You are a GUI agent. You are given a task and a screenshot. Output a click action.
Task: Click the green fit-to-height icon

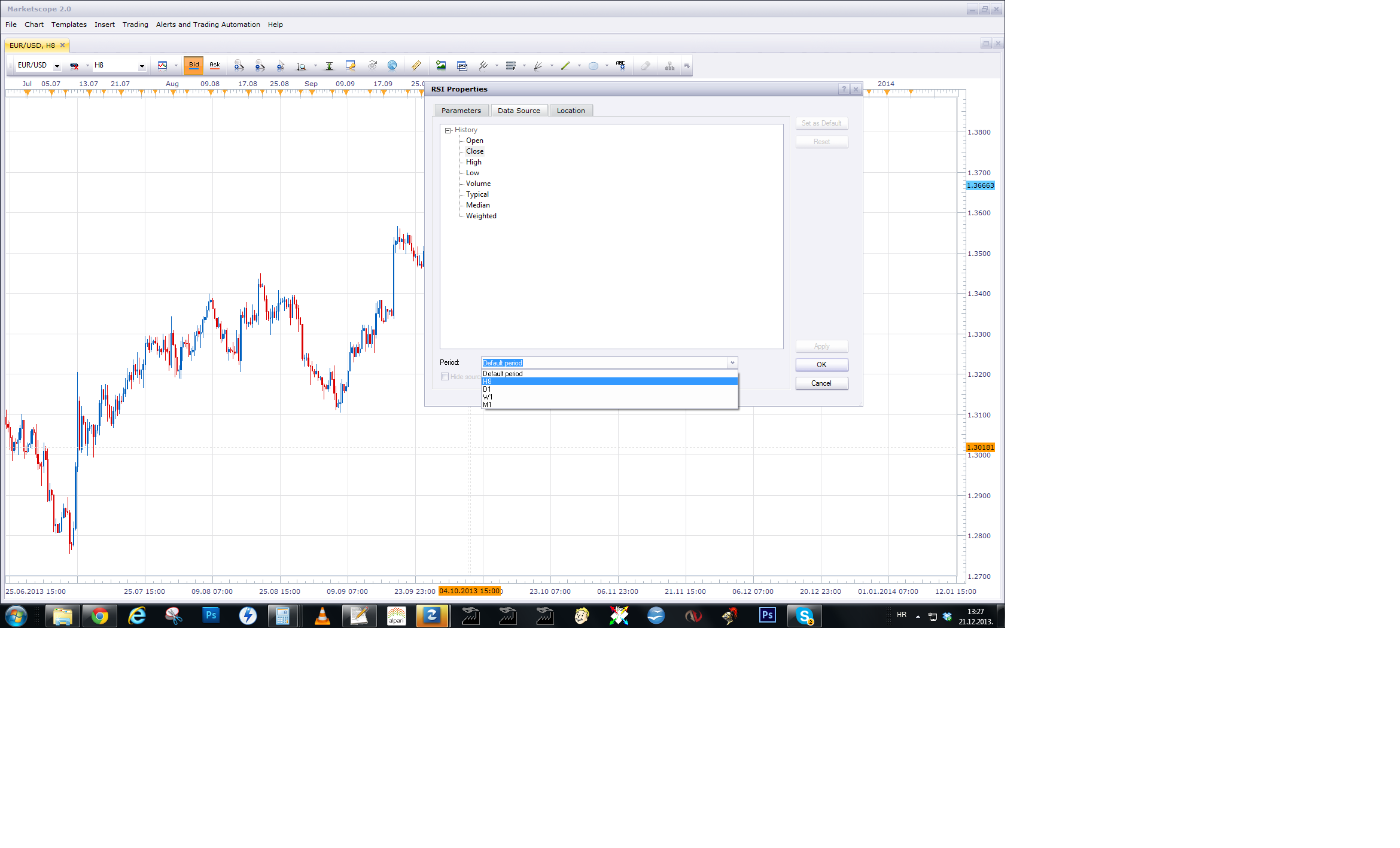tap(329, 66)
